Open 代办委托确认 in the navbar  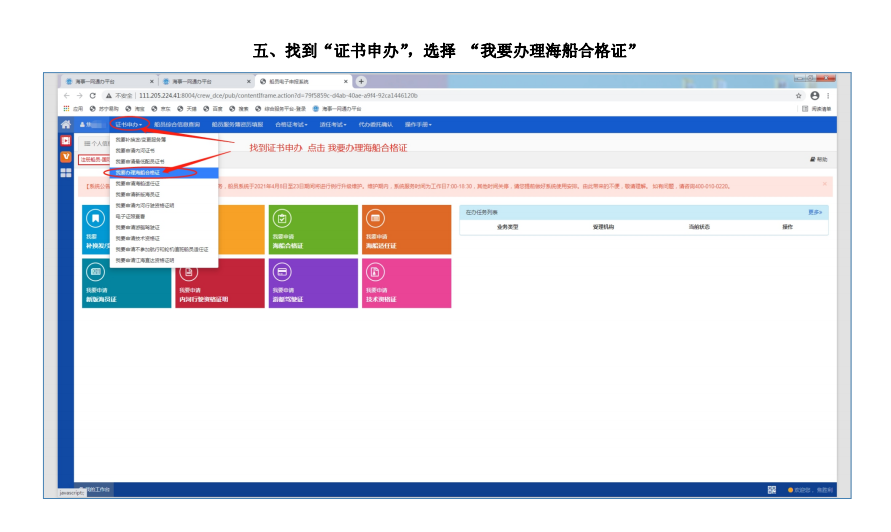coord(375,124)
